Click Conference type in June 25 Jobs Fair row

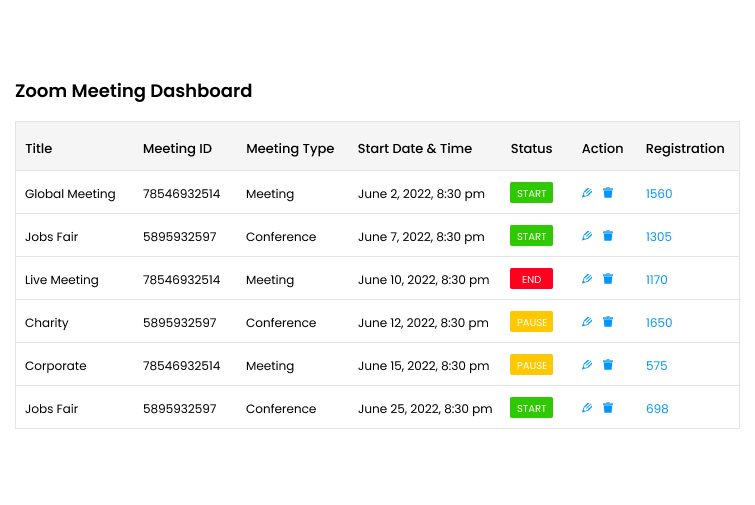tap(281, 409)
